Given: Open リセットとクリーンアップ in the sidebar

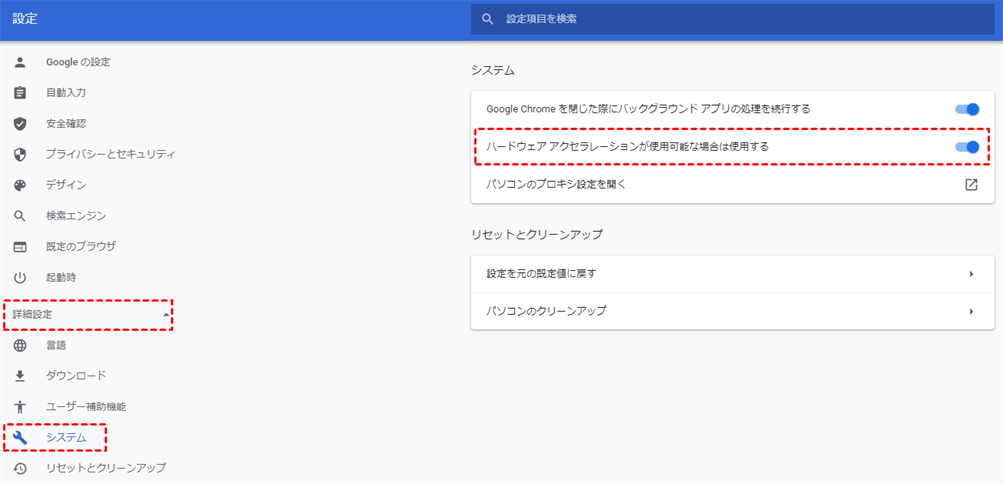Looking at the screenshot, I should 106,468.
